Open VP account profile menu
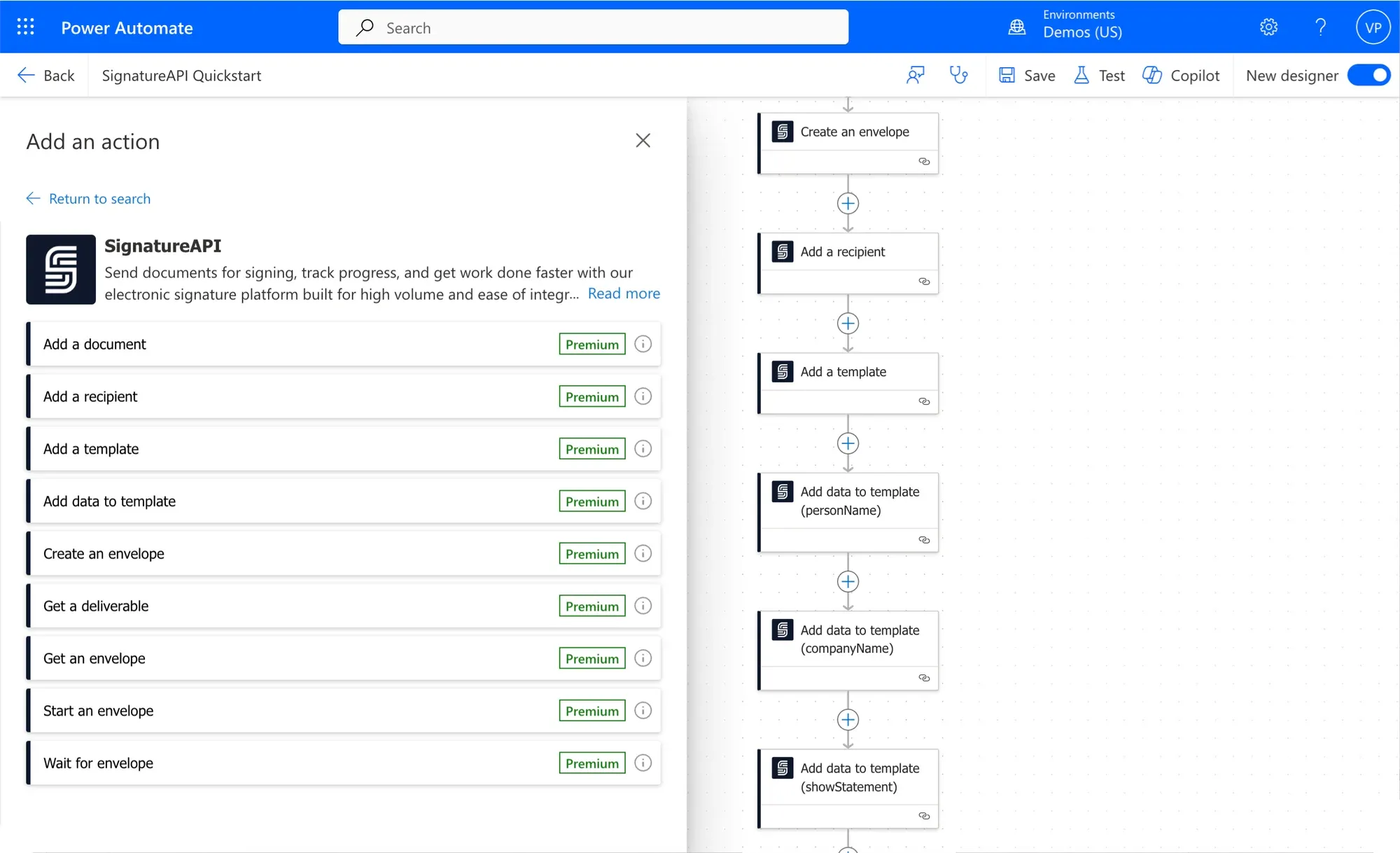This screenshot has height=853, width=1400. click(1373, 27)
